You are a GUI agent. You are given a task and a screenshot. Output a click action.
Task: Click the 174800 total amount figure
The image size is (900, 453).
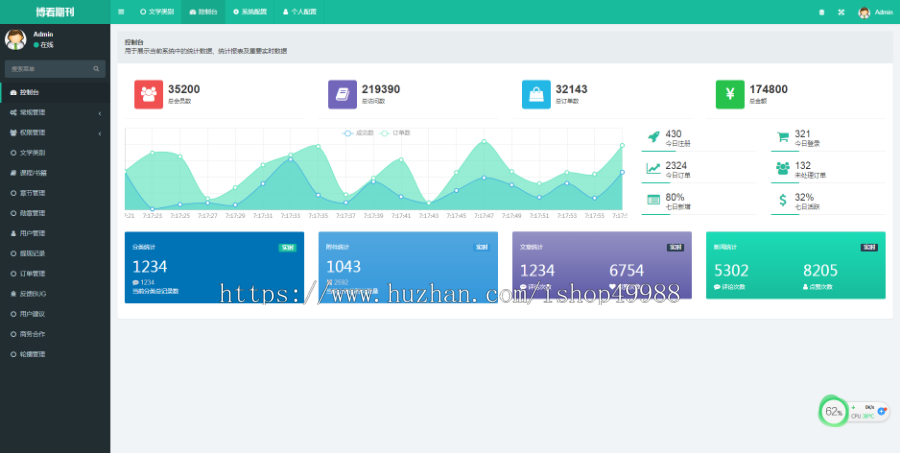pos(769,89)
